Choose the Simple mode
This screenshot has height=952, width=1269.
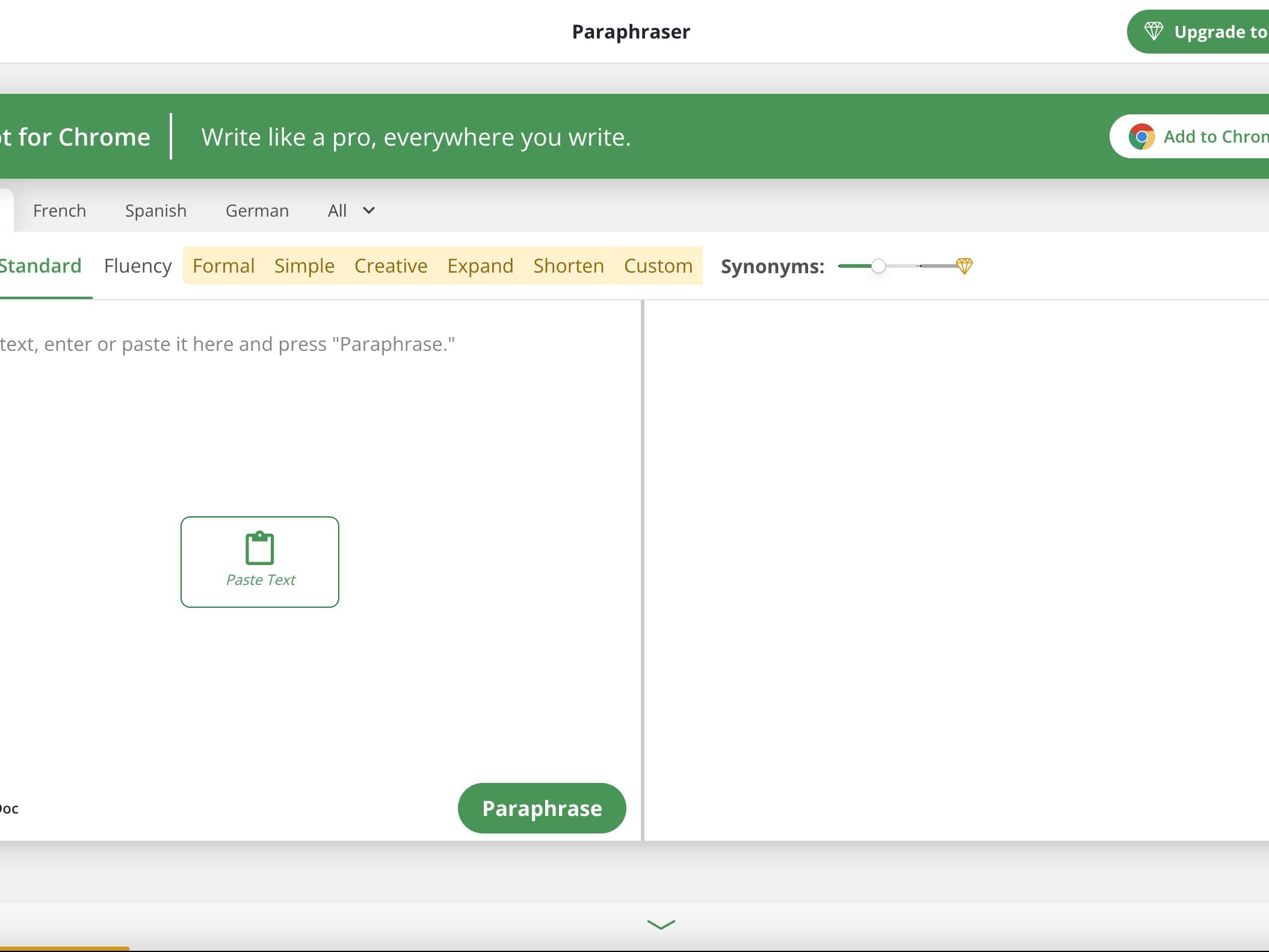click(304, 266)
